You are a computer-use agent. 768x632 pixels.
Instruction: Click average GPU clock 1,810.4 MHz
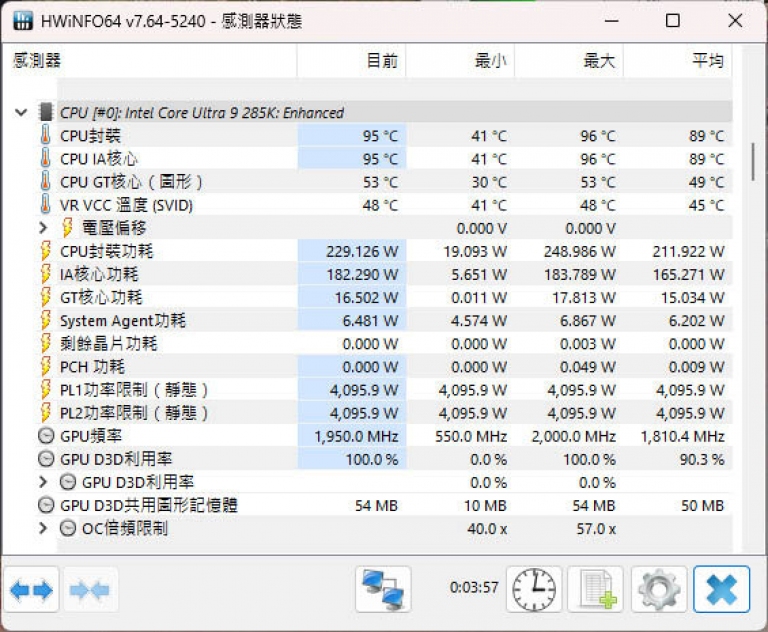click(682, 436)
